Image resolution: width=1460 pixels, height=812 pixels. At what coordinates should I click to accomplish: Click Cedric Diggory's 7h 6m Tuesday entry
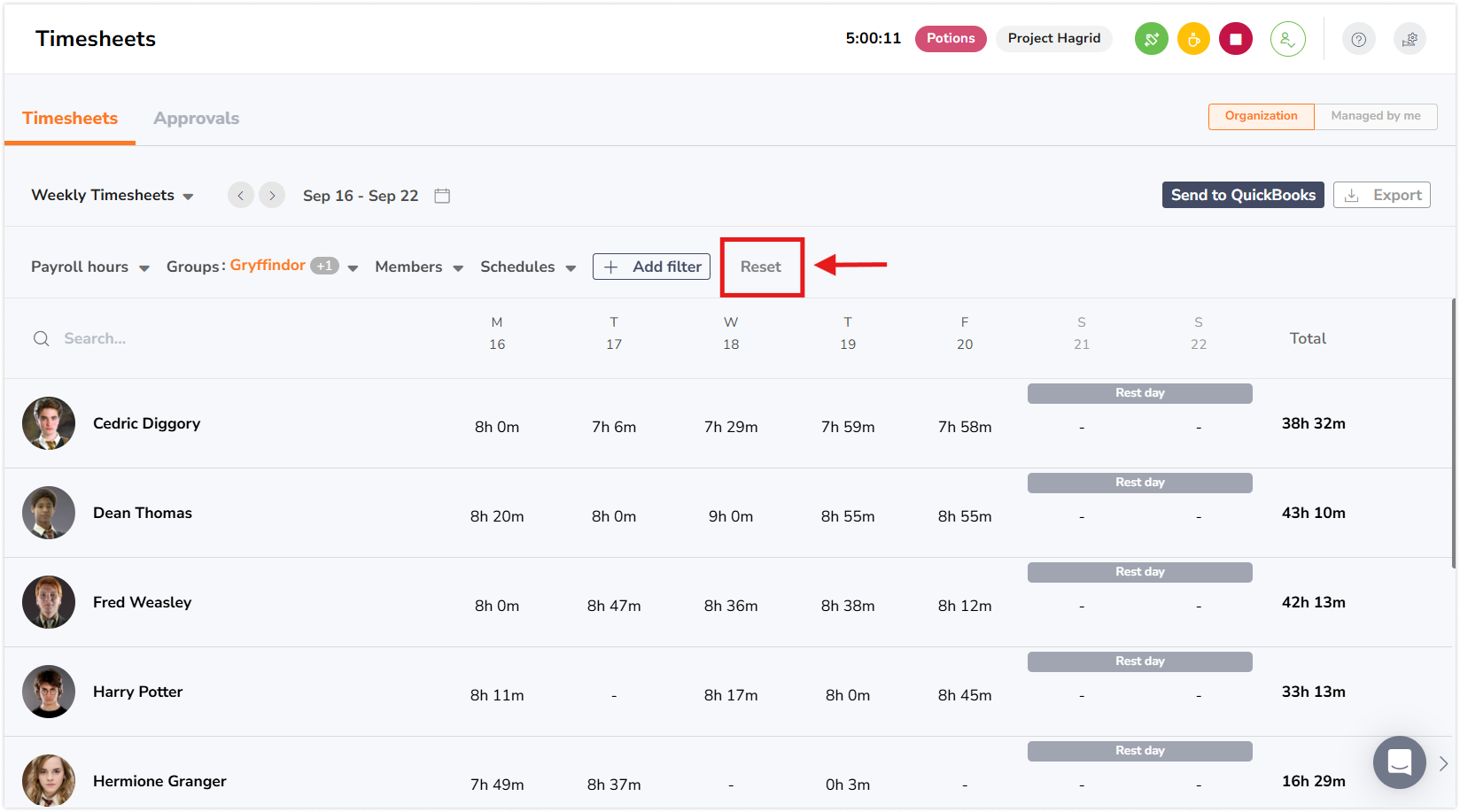(614, 427)
